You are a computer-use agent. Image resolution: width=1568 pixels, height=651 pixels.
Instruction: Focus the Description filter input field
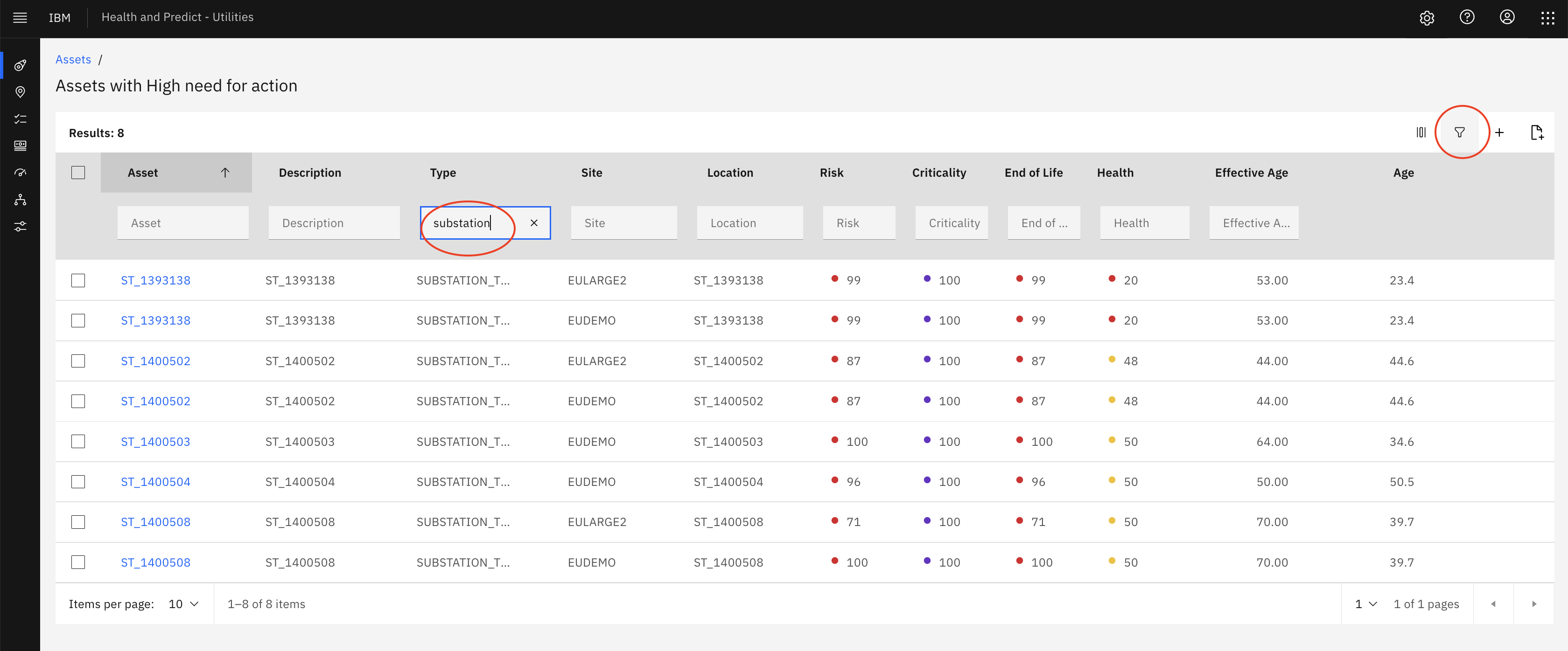coord(334,223)
